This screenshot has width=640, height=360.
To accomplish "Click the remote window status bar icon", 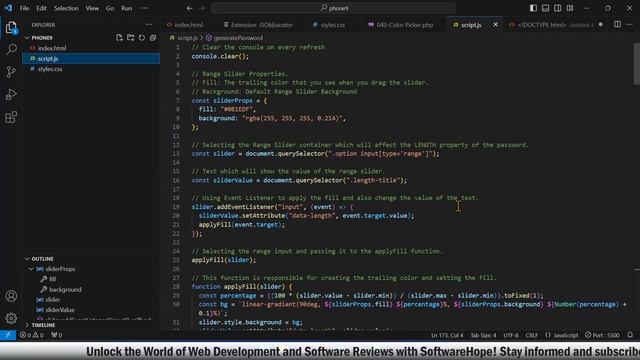I will tap(8, 335).
